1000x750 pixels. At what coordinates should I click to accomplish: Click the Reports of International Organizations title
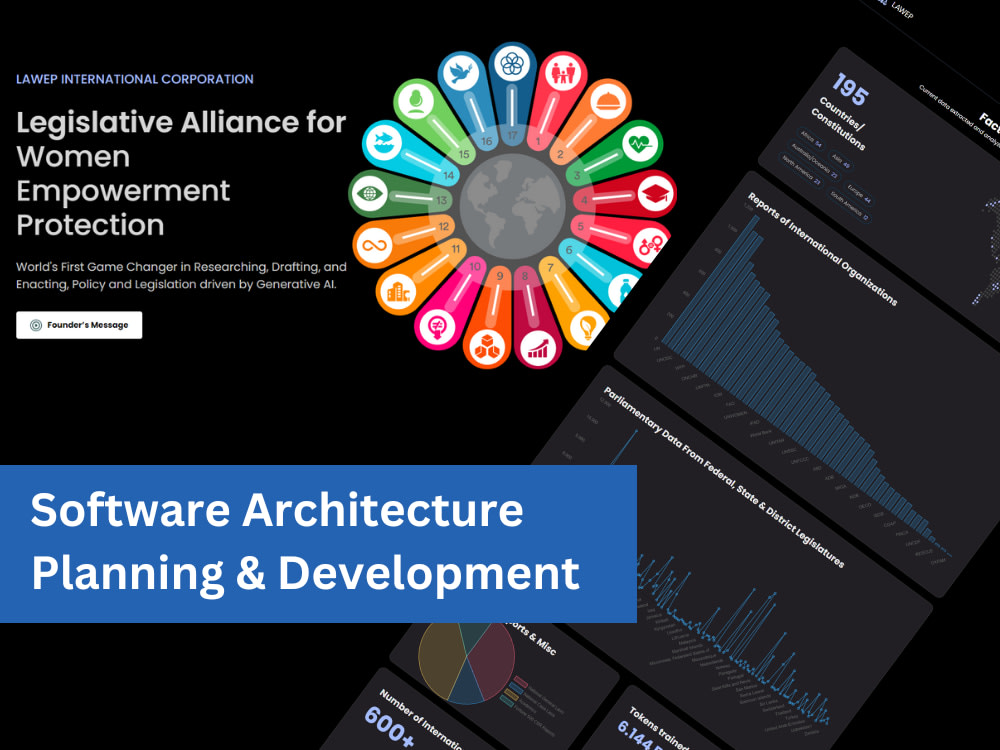coord(823,249)
